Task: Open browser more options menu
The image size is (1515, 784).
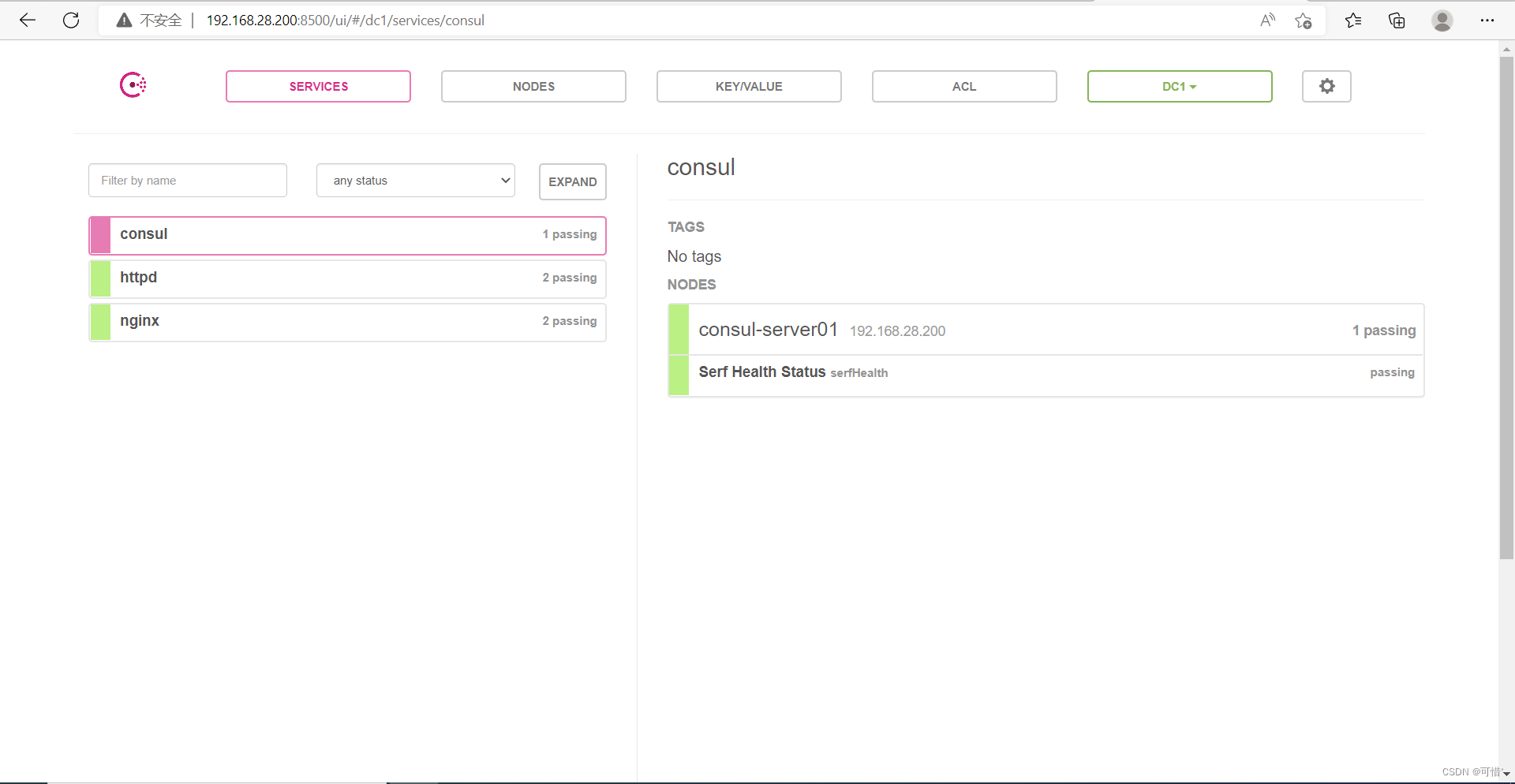Action: 1487,21
